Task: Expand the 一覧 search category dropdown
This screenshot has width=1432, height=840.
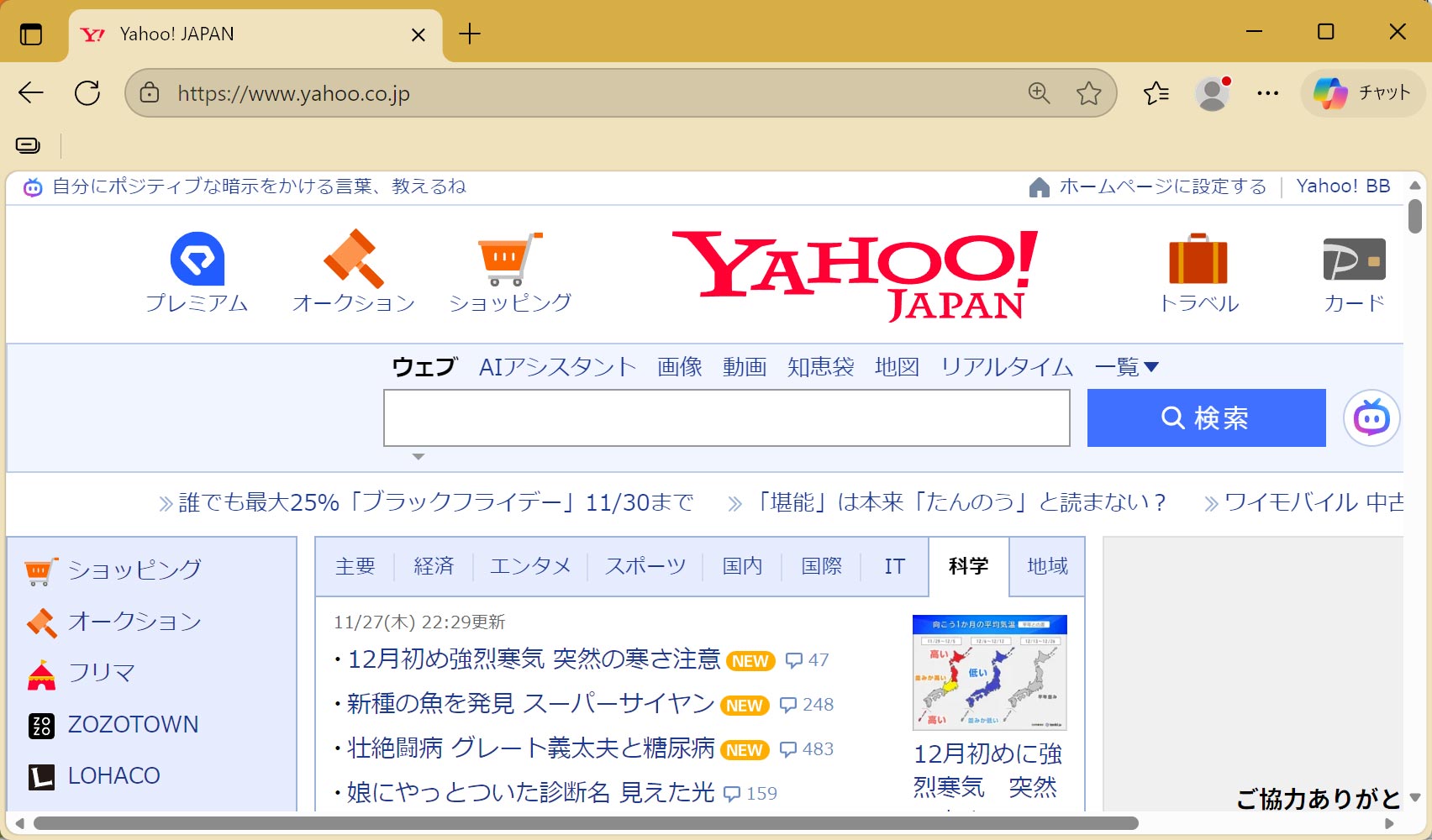Action: click(x=1127, y=367)
